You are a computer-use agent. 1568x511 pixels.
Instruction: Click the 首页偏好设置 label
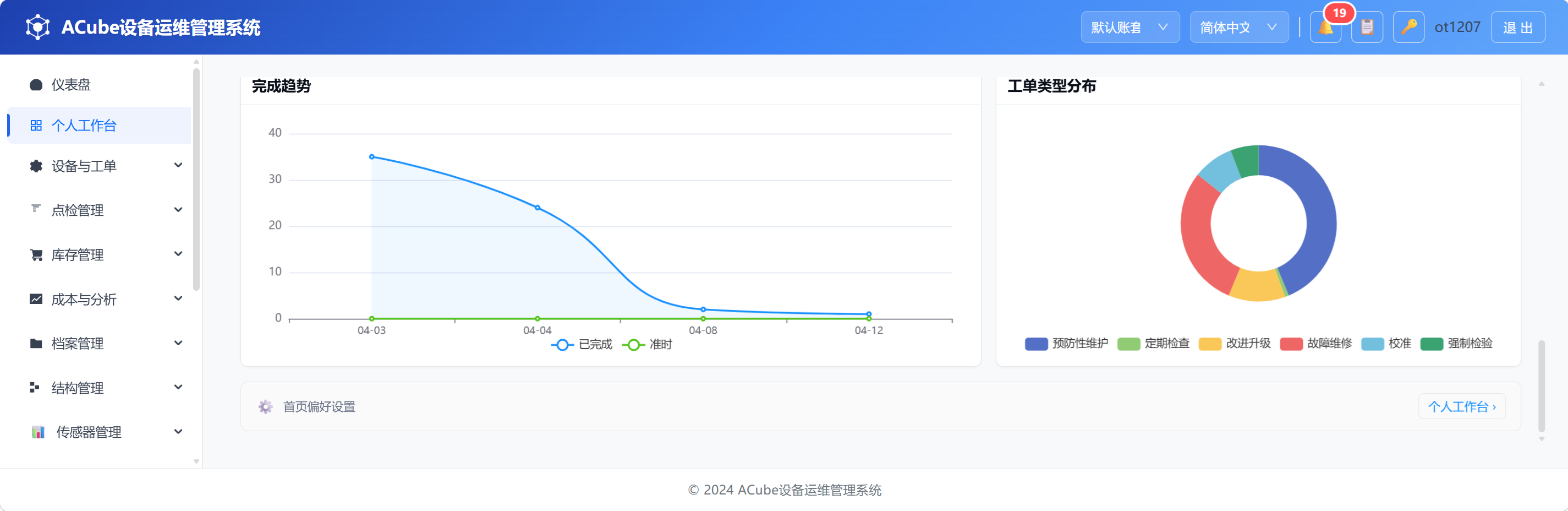pos(319,407)
